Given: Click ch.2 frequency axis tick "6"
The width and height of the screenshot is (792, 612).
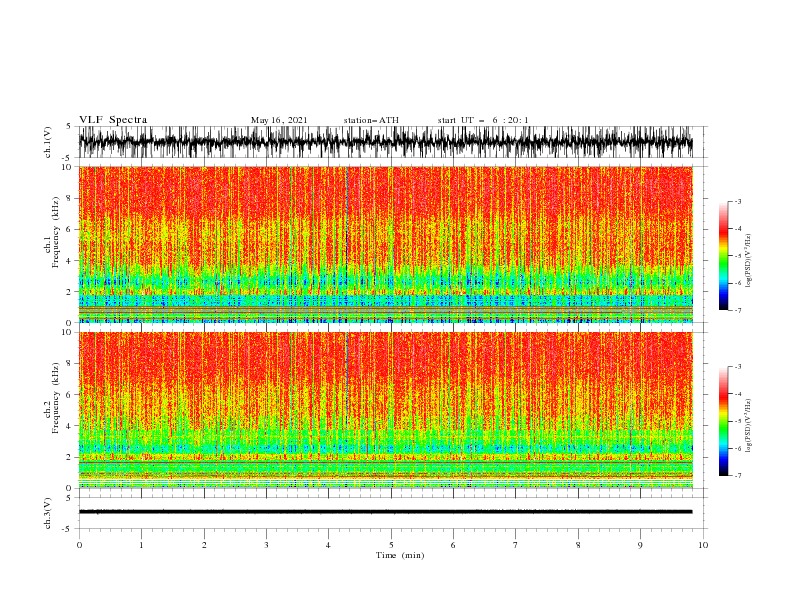Looking at the screenshot, I should [70, 395].
